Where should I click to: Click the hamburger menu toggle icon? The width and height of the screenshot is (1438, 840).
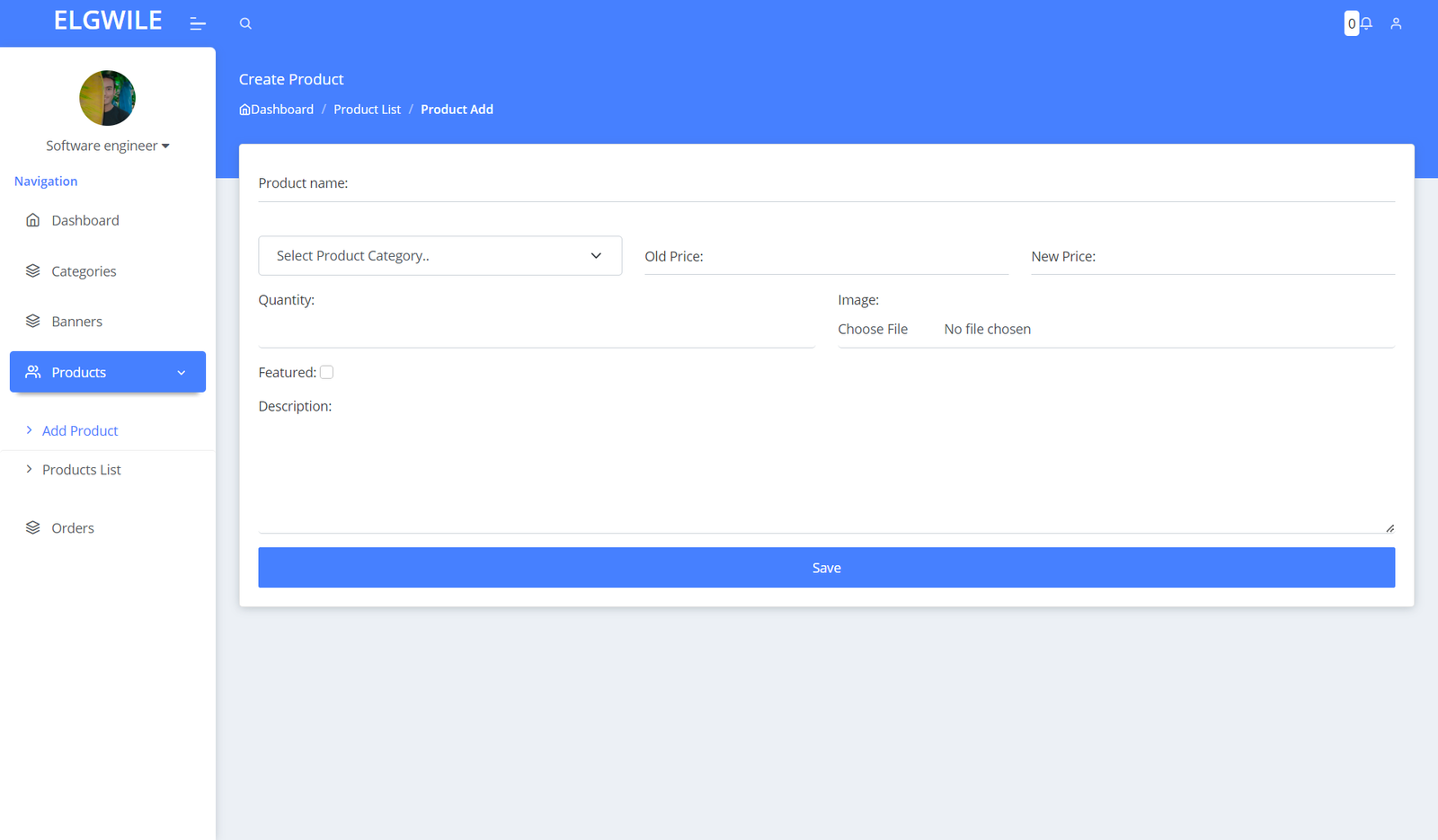pyautogui.click(x=198, y=23)
